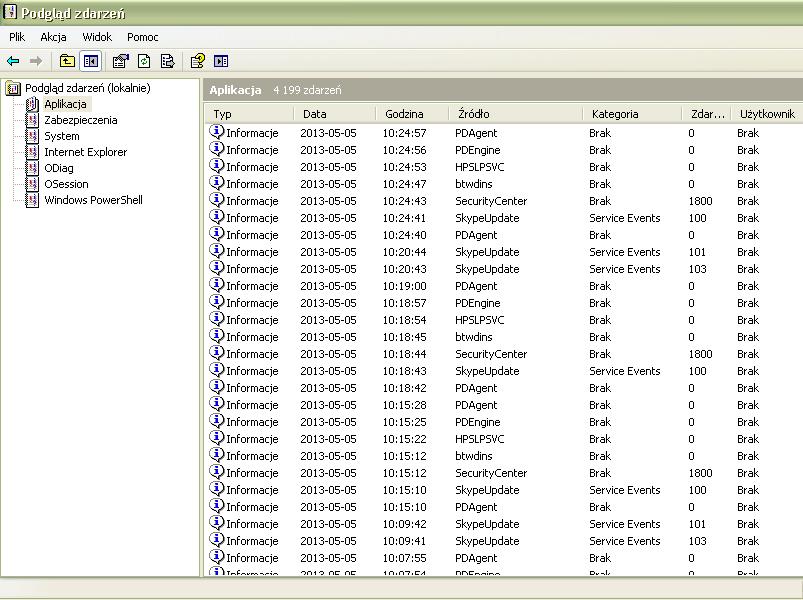Click the info icon of the 10:09:42 event

(x=217, y=523)
